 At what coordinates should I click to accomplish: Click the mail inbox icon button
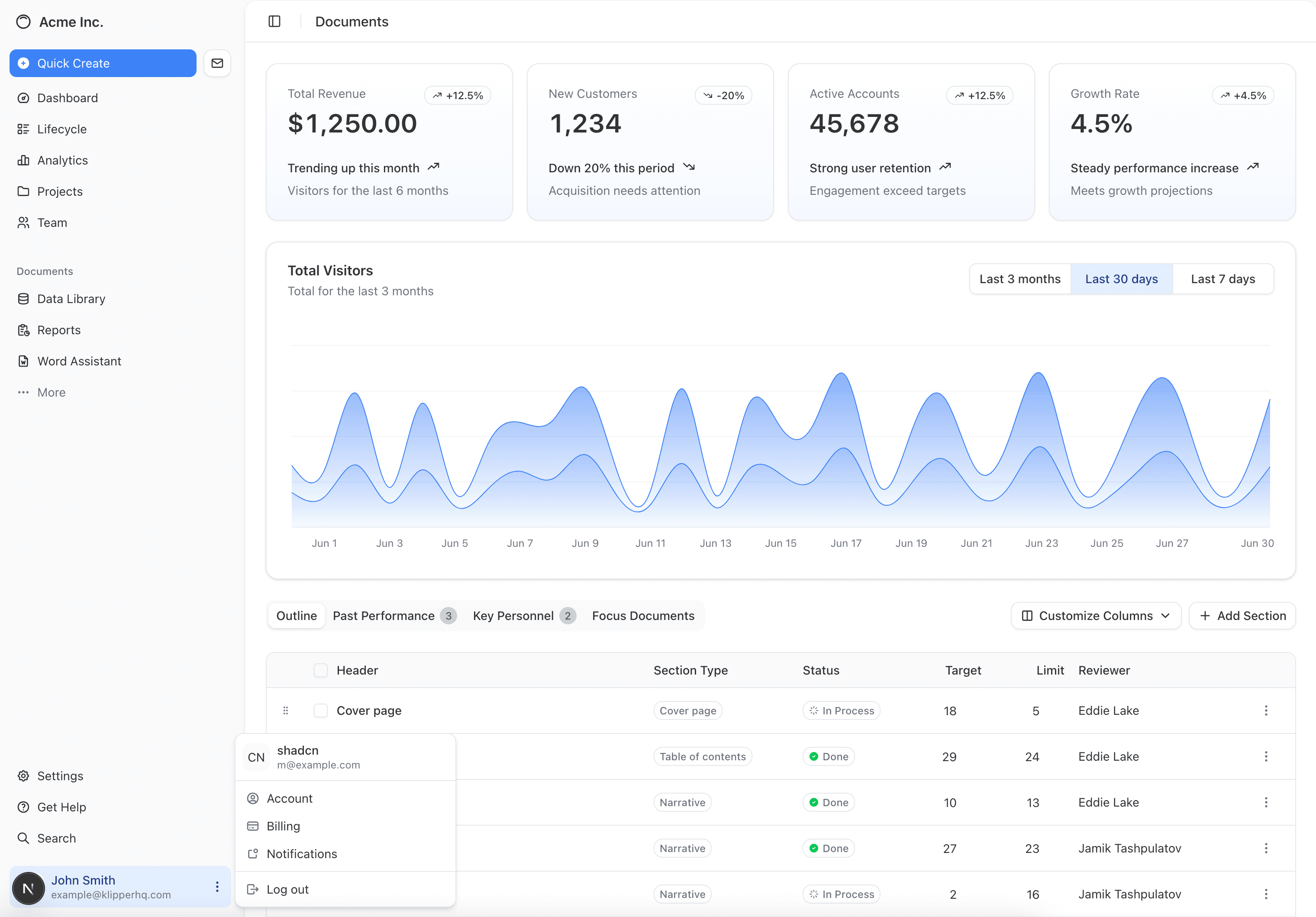[x=217, y=63]
